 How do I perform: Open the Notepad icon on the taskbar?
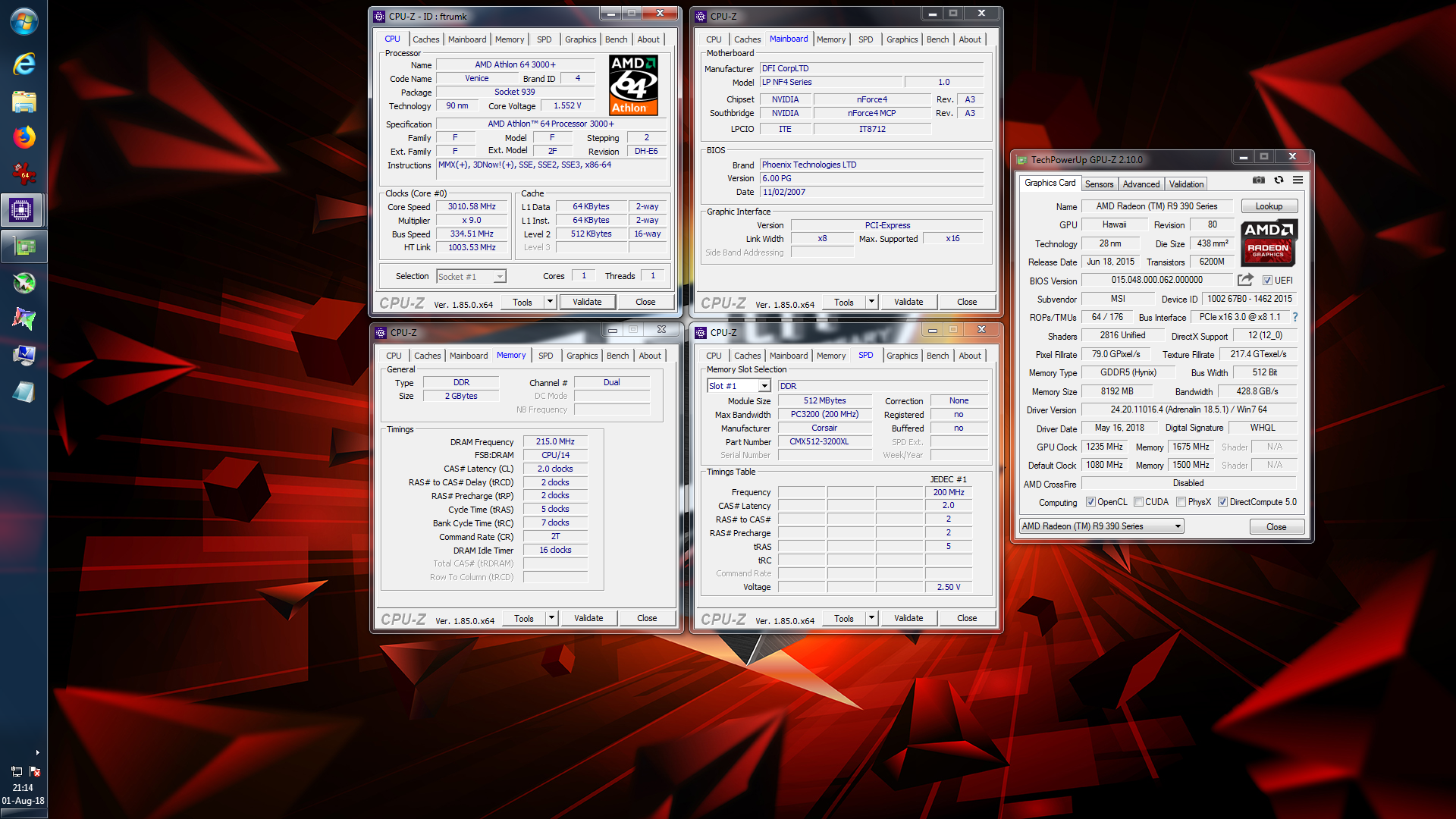(x=24, y=392)
